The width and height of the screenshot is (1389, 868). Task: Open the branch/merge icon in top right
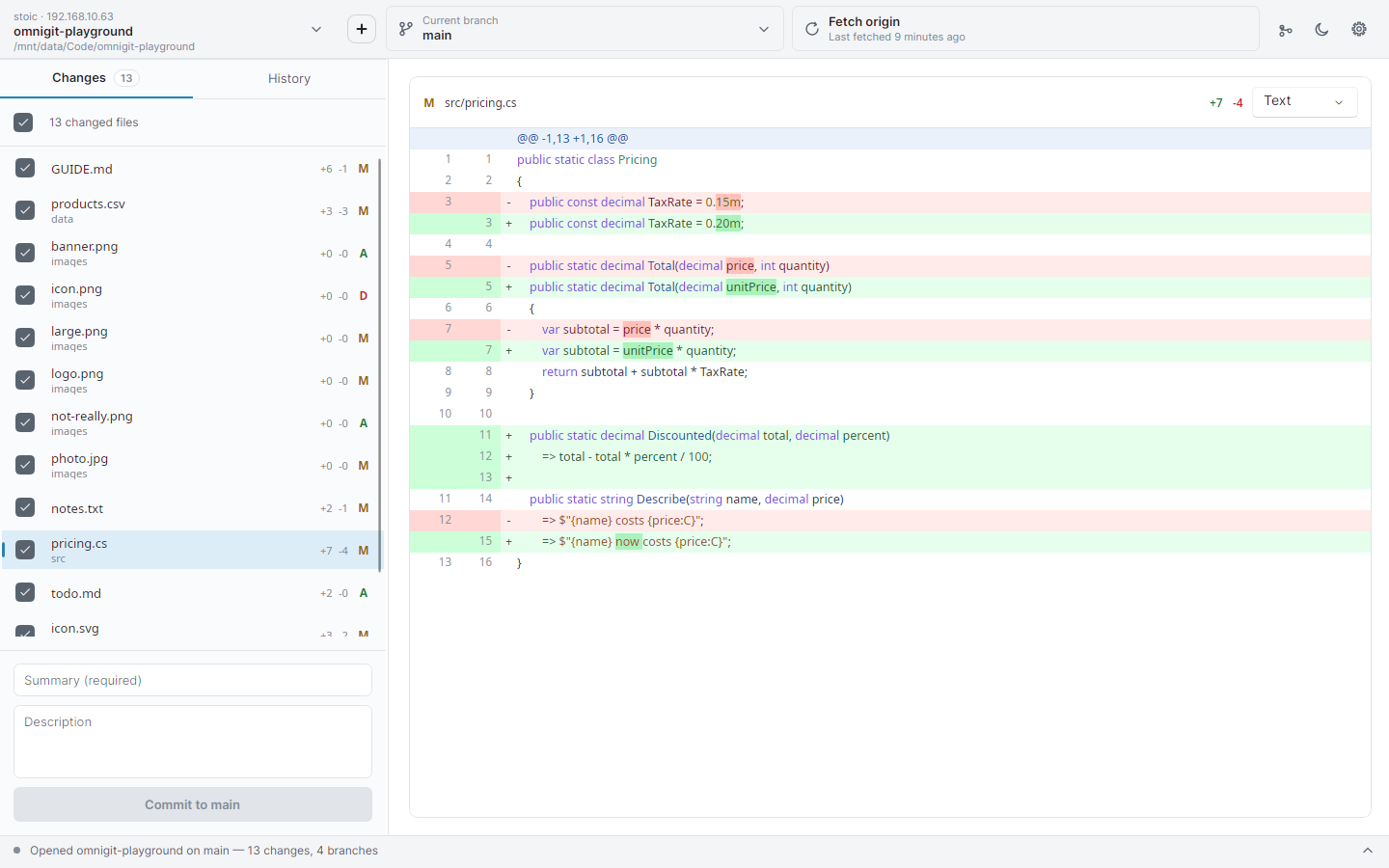click(x=1285, y=30)
